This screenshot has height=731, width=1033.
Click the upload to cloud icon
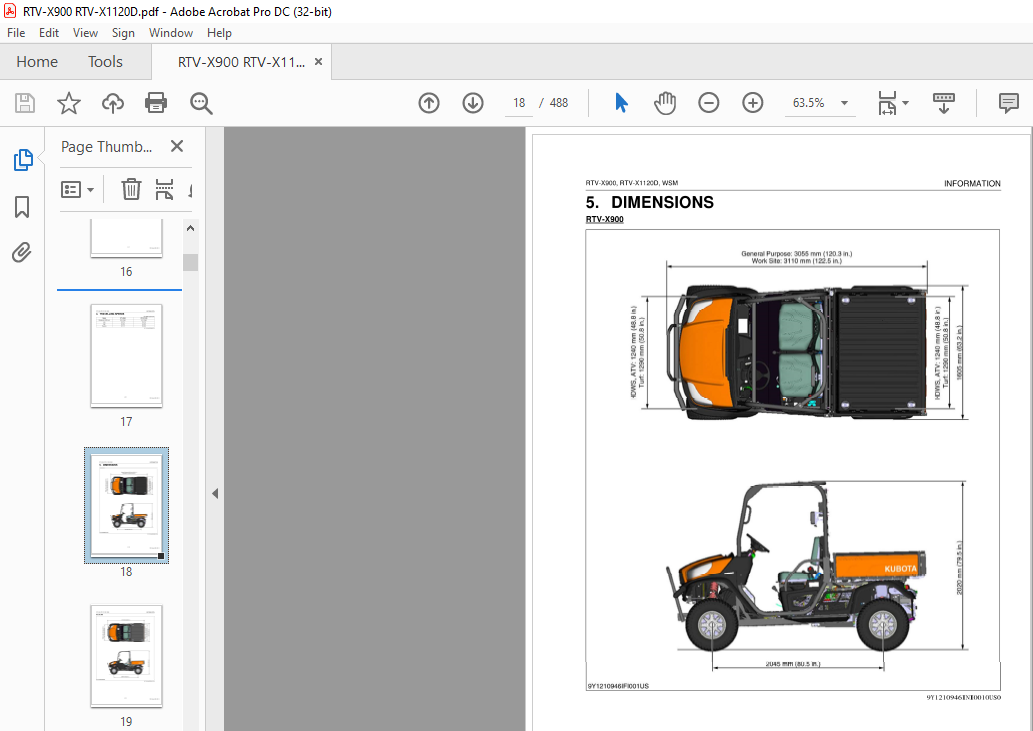(x=113, y=103)
